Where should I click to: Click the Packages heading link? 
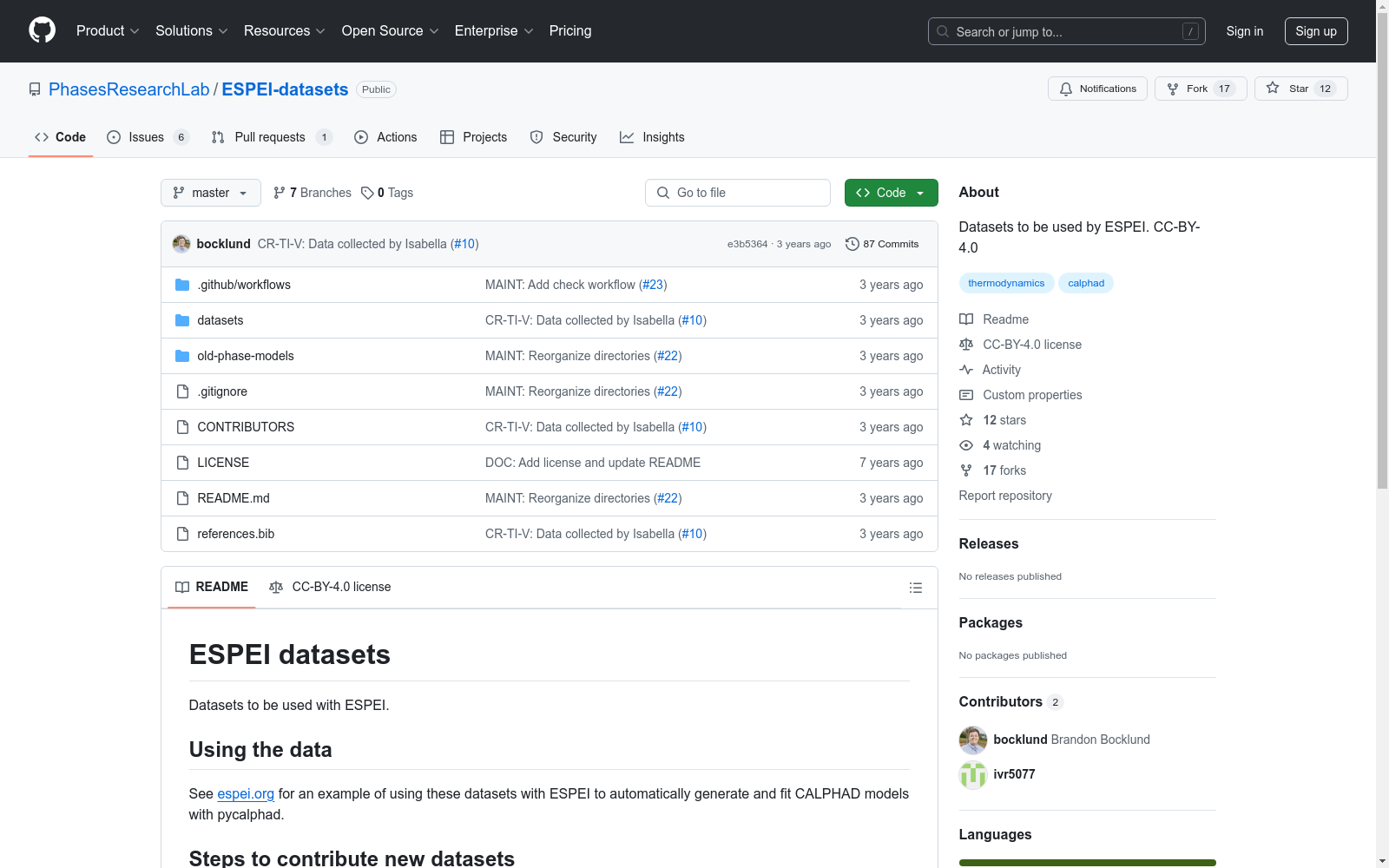991,622
